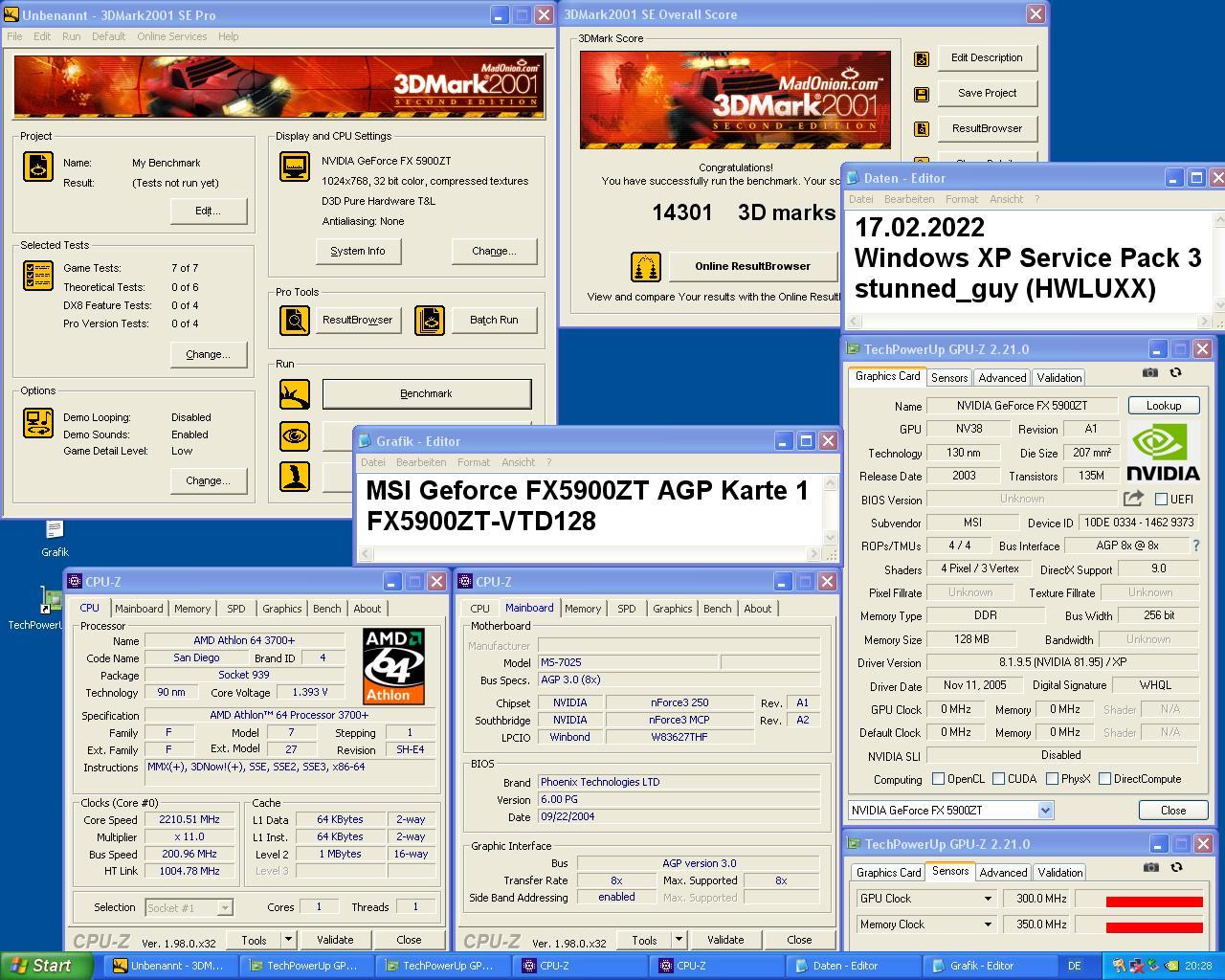Click the refresh icon in GPU-Z Sensors window
1225x980 pixels.
coord(1176,867)
